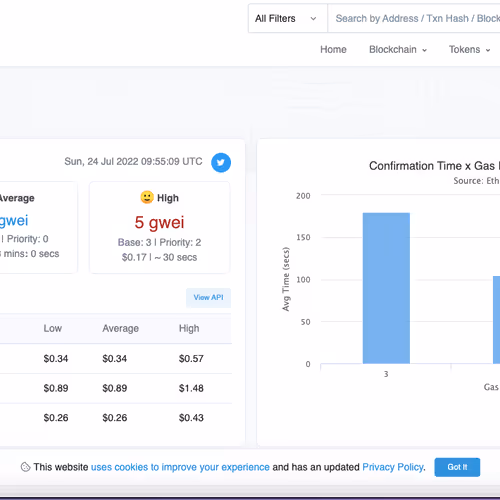
Task: Click the 5 gwei High gas value
Action: click(x=159, y=222)
